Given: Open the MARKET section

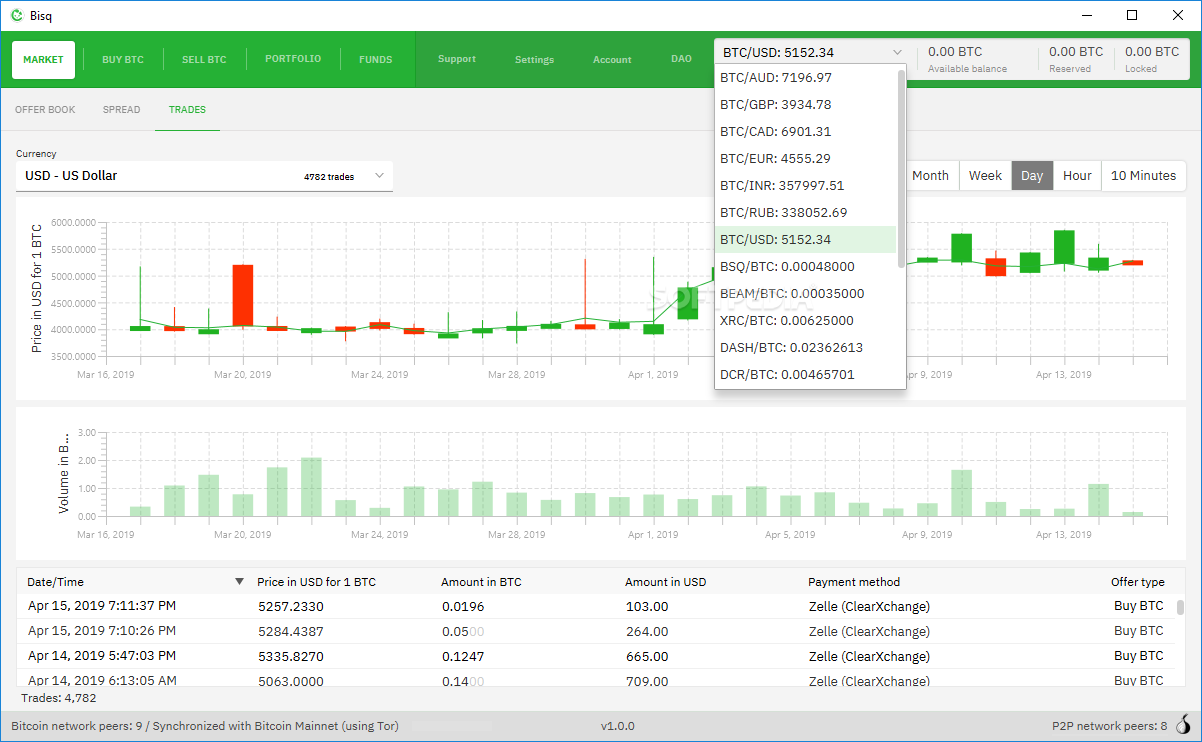Looking at the screenshot, I should click(x=43, y=60).
